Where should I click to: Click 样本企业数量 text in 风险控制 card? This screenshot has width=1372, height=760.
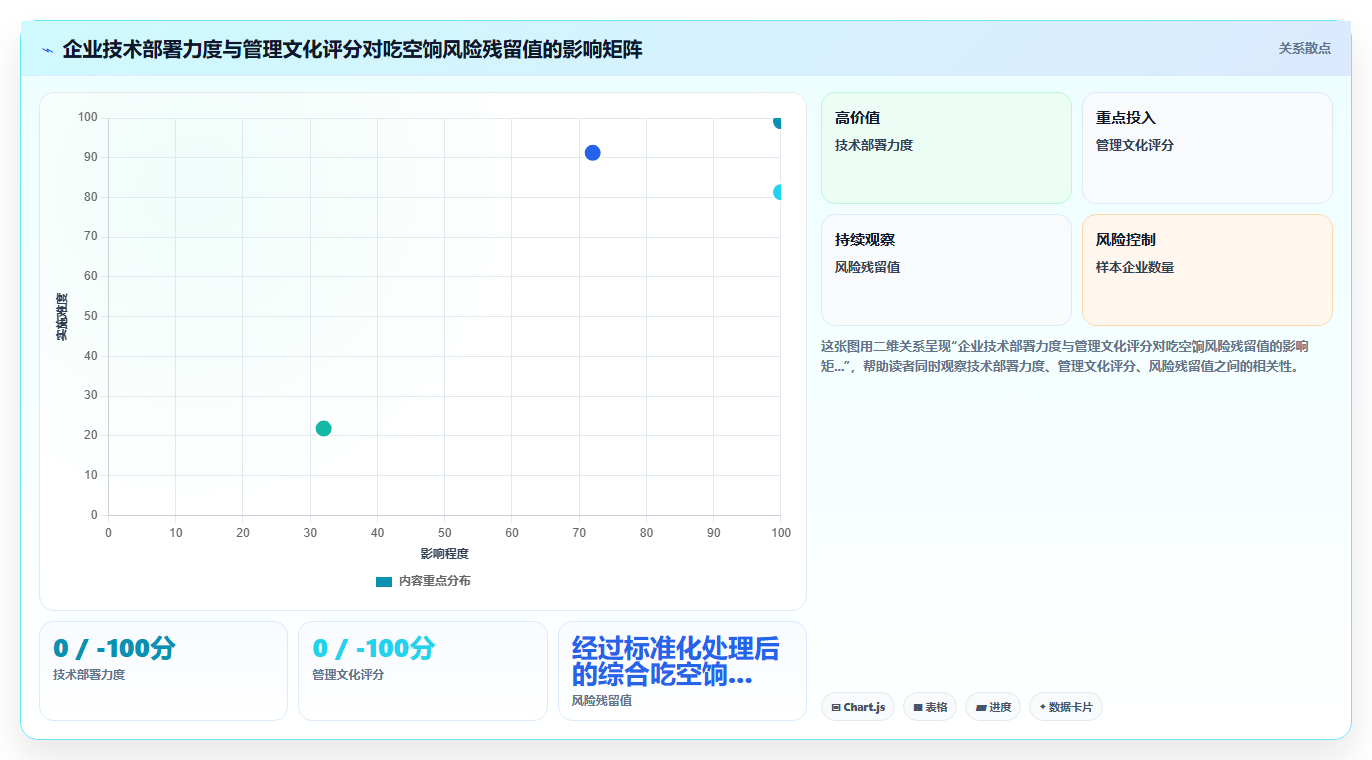pyautogui.click(x=1135, y=267)
